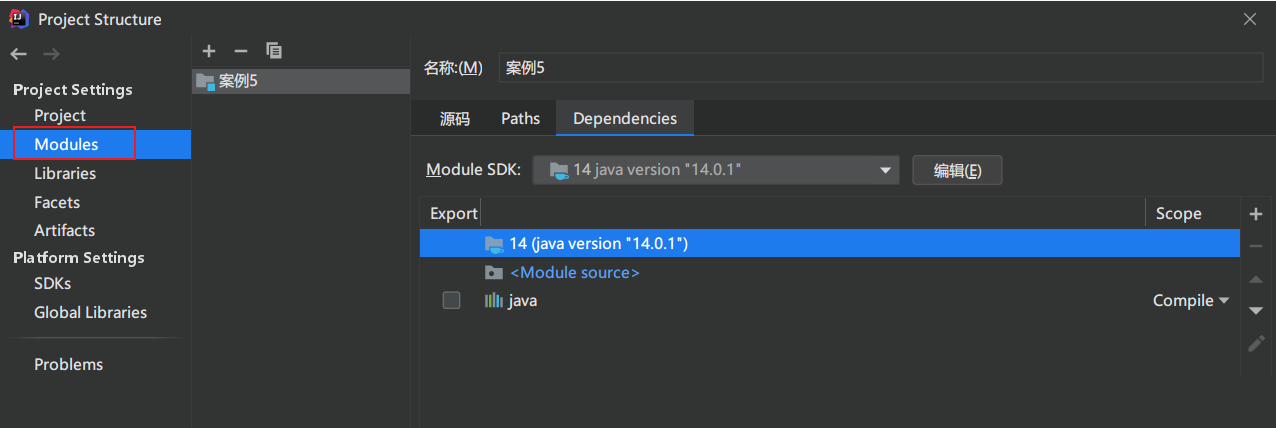Copy the selected module
The image size is (1276, 428).
(x=273, y=51)
